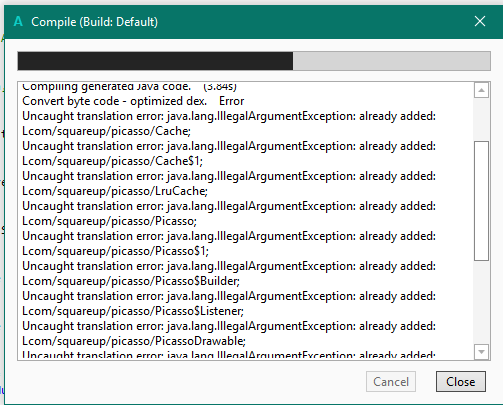Close the Compile dialog with the X
This screenshot has width=503, height=405.
click(480, 21)
